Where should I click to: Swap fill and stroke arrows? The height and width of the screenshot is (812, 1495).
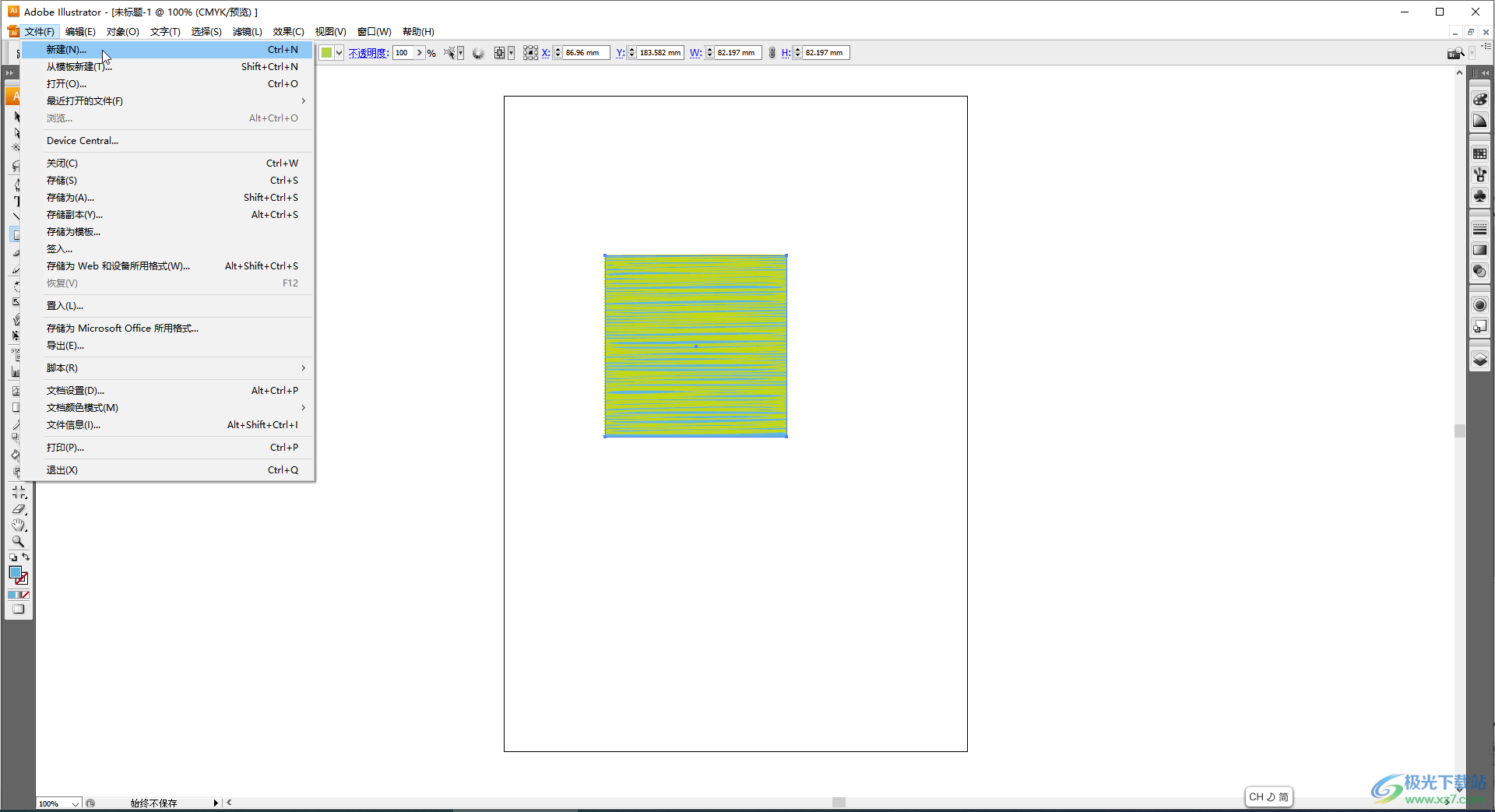click(26, 557)
